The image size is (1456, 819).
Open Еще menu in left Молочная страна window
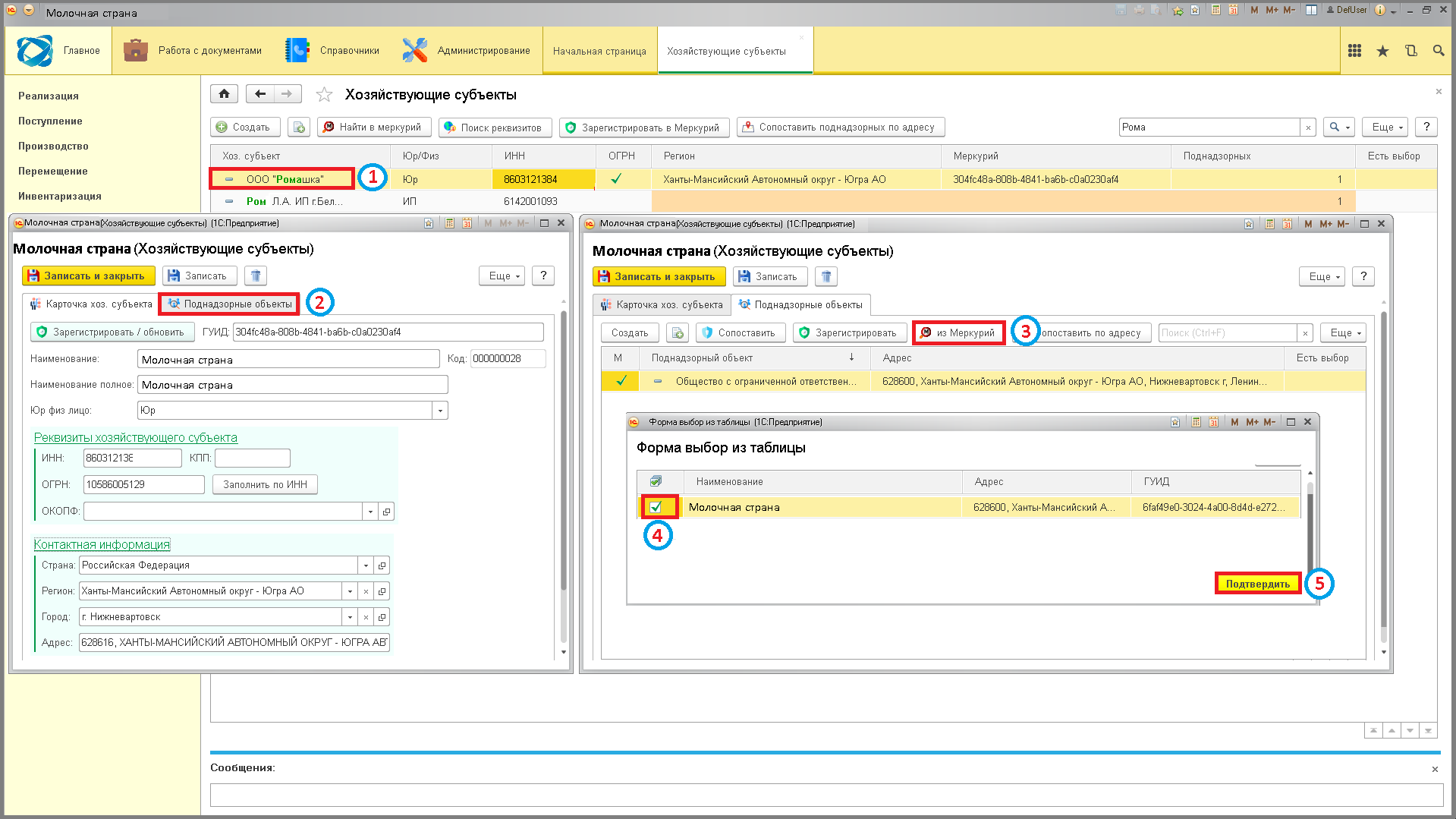point(502,276)
